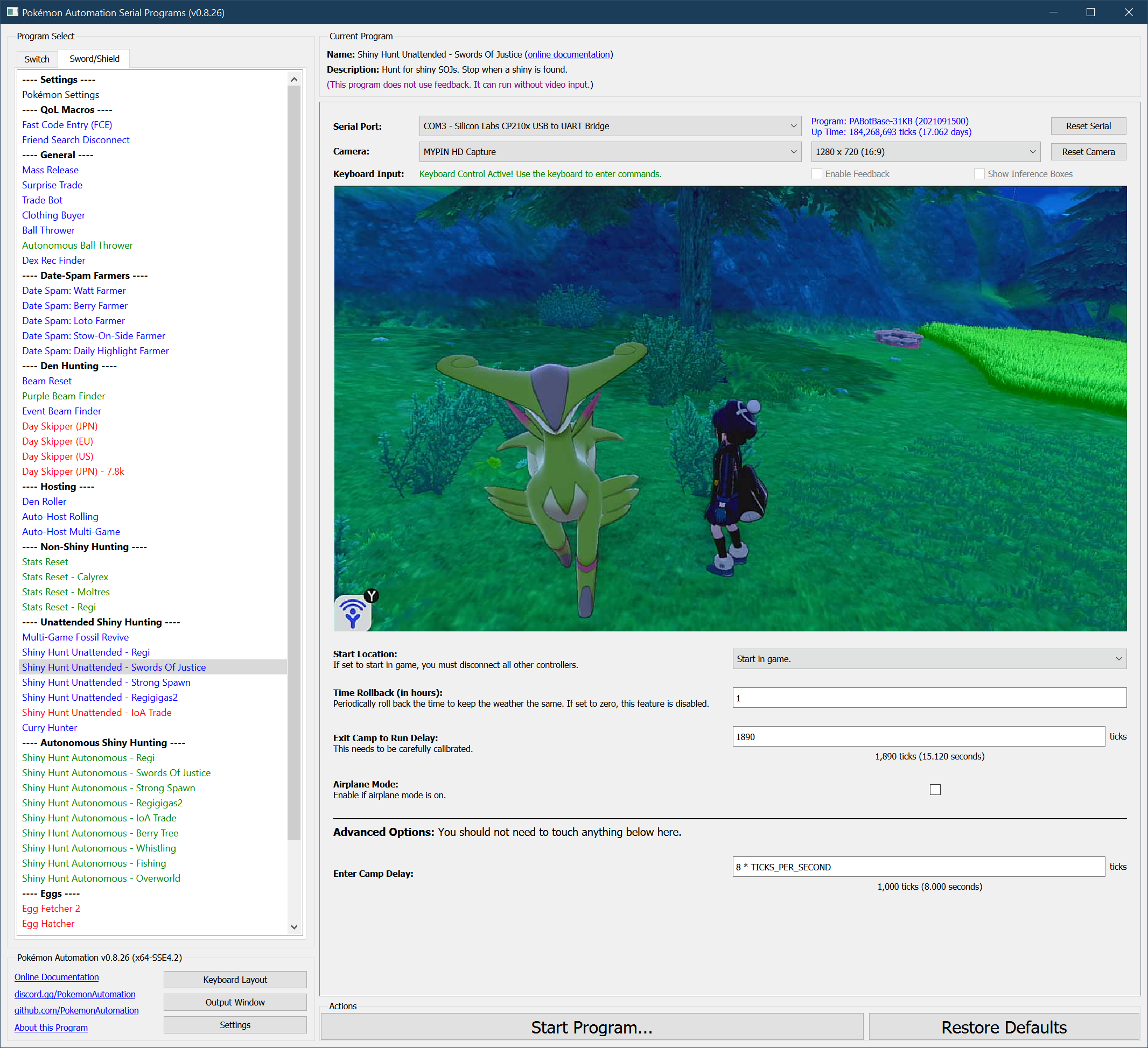
Task: Click the scroll down arrow in program list
Action: coord(294,926)
